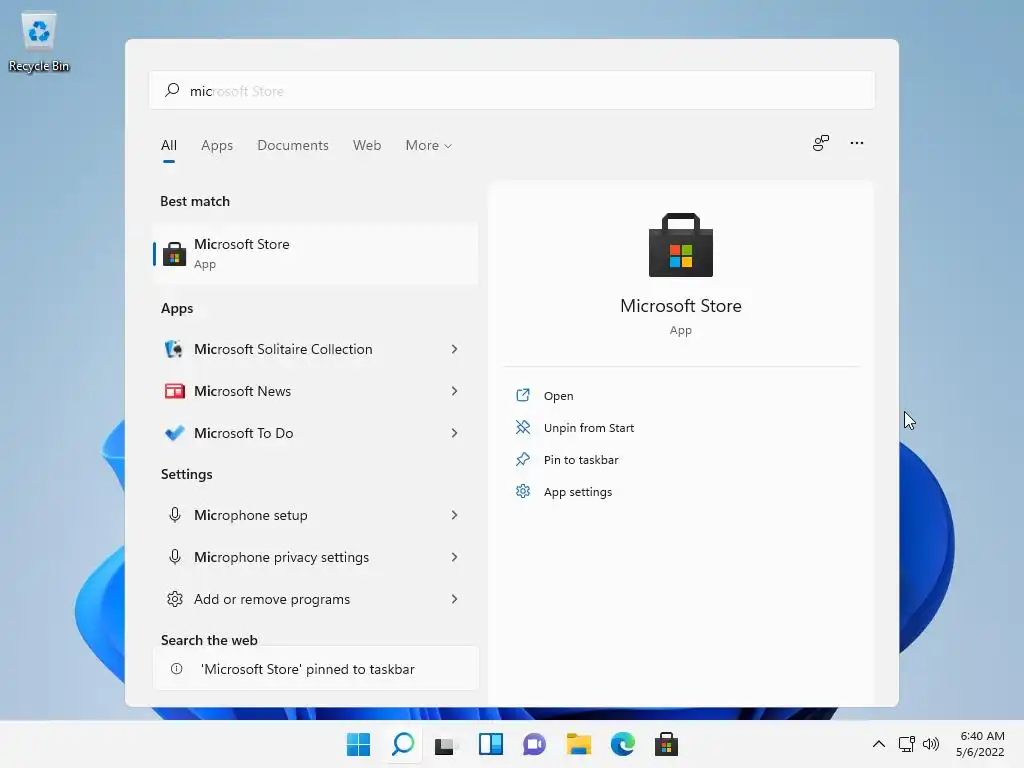Expand the Microsoft News chevron
The width and height of the screenshot is (1024, 768).
click(x=455, y=391)
